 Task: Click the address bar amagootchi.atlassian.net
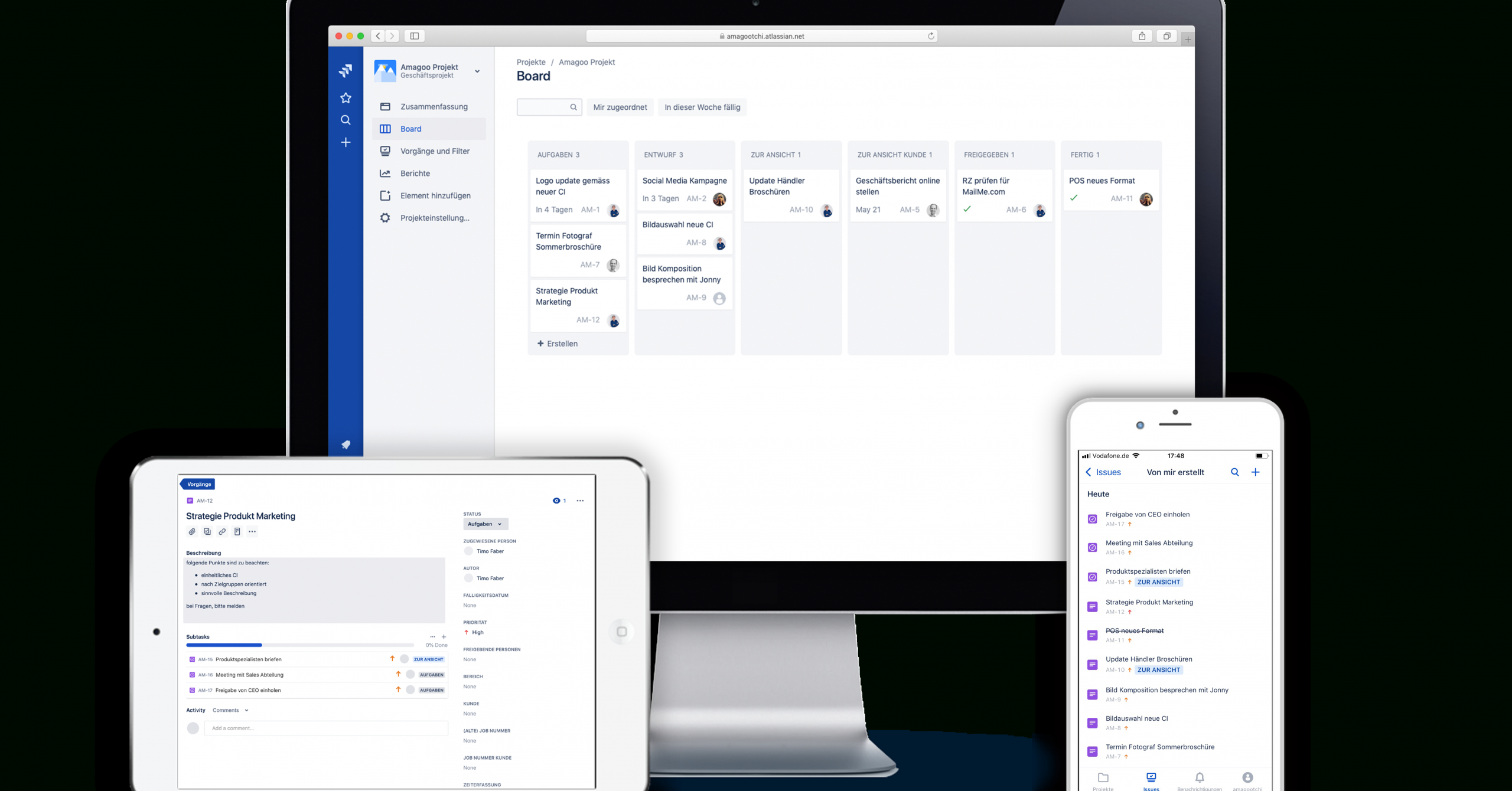click(x=762, y=36)
